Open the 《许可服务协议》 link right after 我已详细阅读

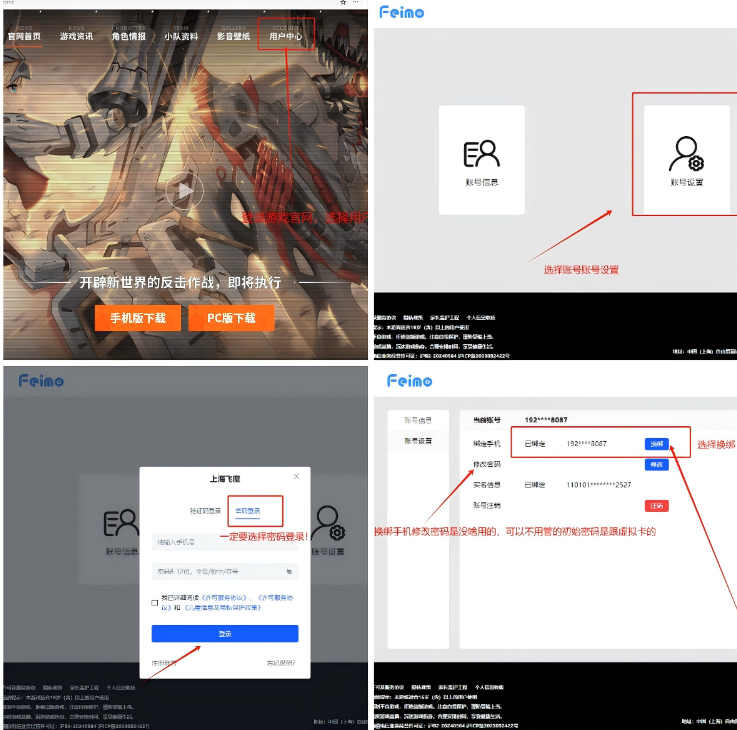point(225,597)
